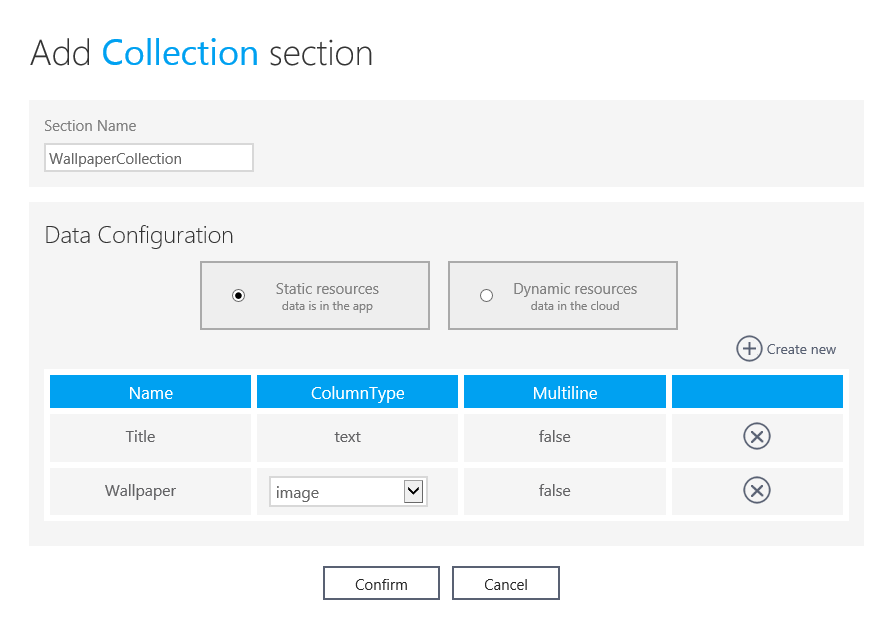Select the Static resources radio button
The image size is (894, 630).
coord(238,295)
